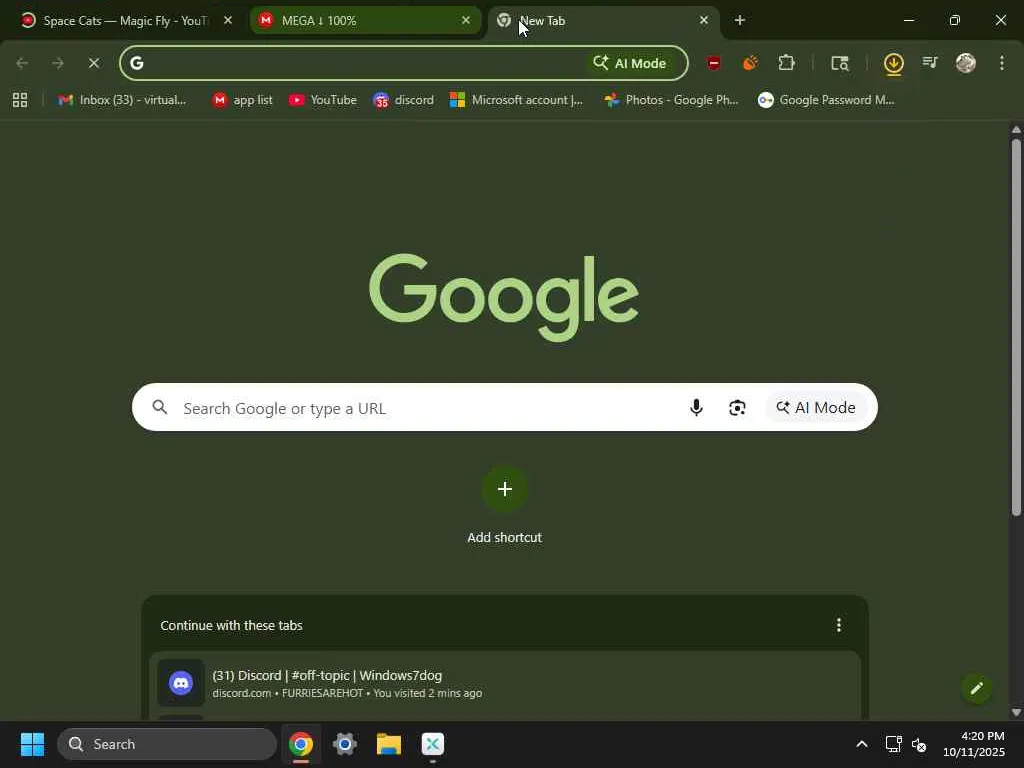Select the New Tab tab
This screenshot has height=768, width=1024.
(x=601, y=20)
